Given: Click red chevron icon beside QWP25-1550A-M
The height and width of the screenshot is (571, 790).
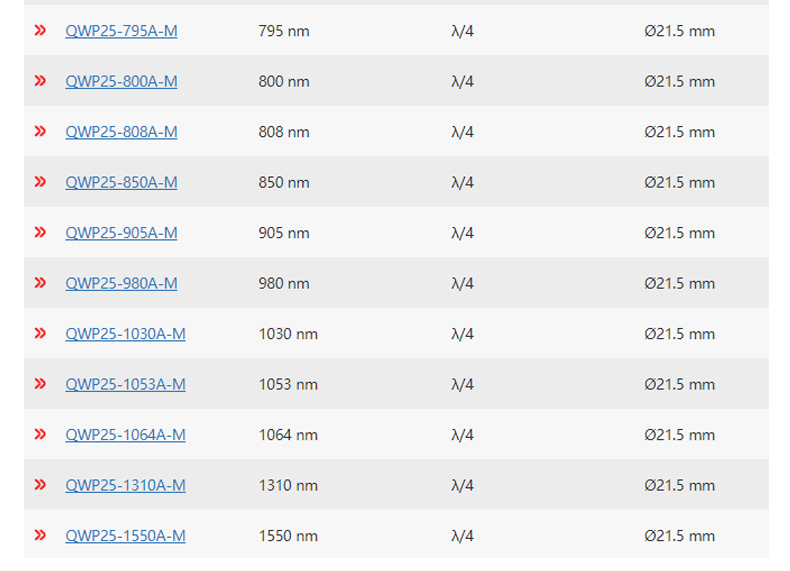Looking at the screenshot, I should coord(40,535).
